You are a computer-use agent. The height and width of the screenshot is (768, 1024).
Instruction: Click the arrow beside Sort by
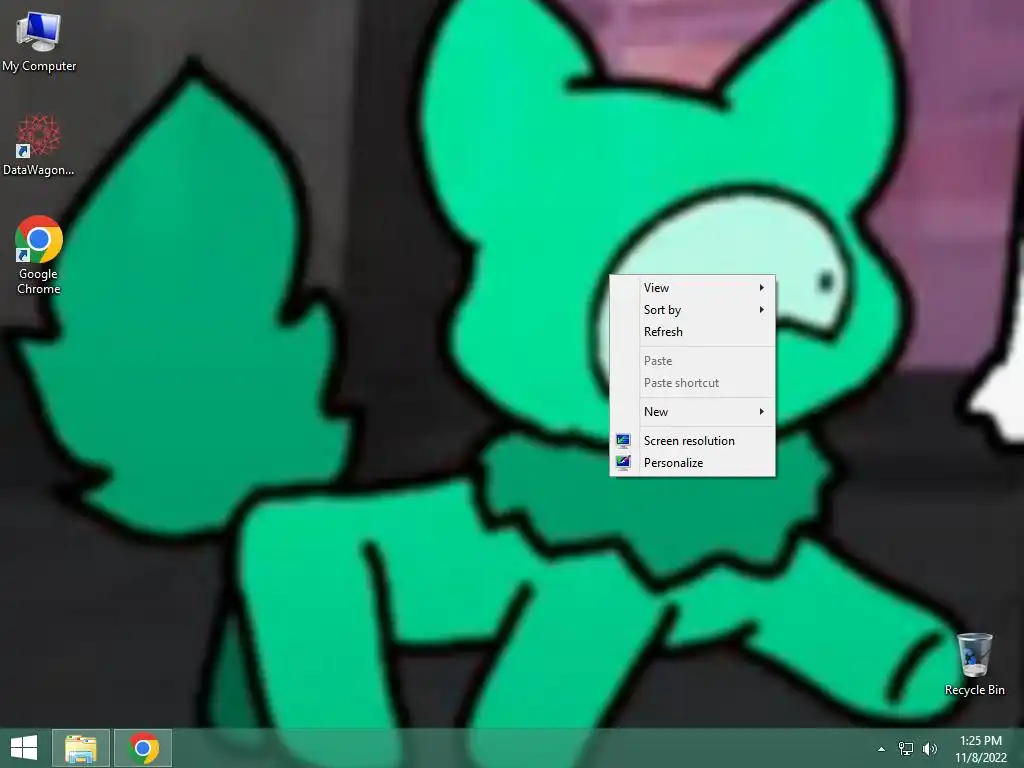761,310
